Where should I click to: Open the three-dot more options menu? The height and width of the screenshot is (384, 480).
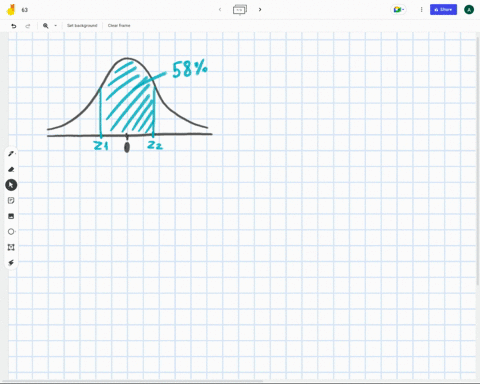tap(421, 10)
